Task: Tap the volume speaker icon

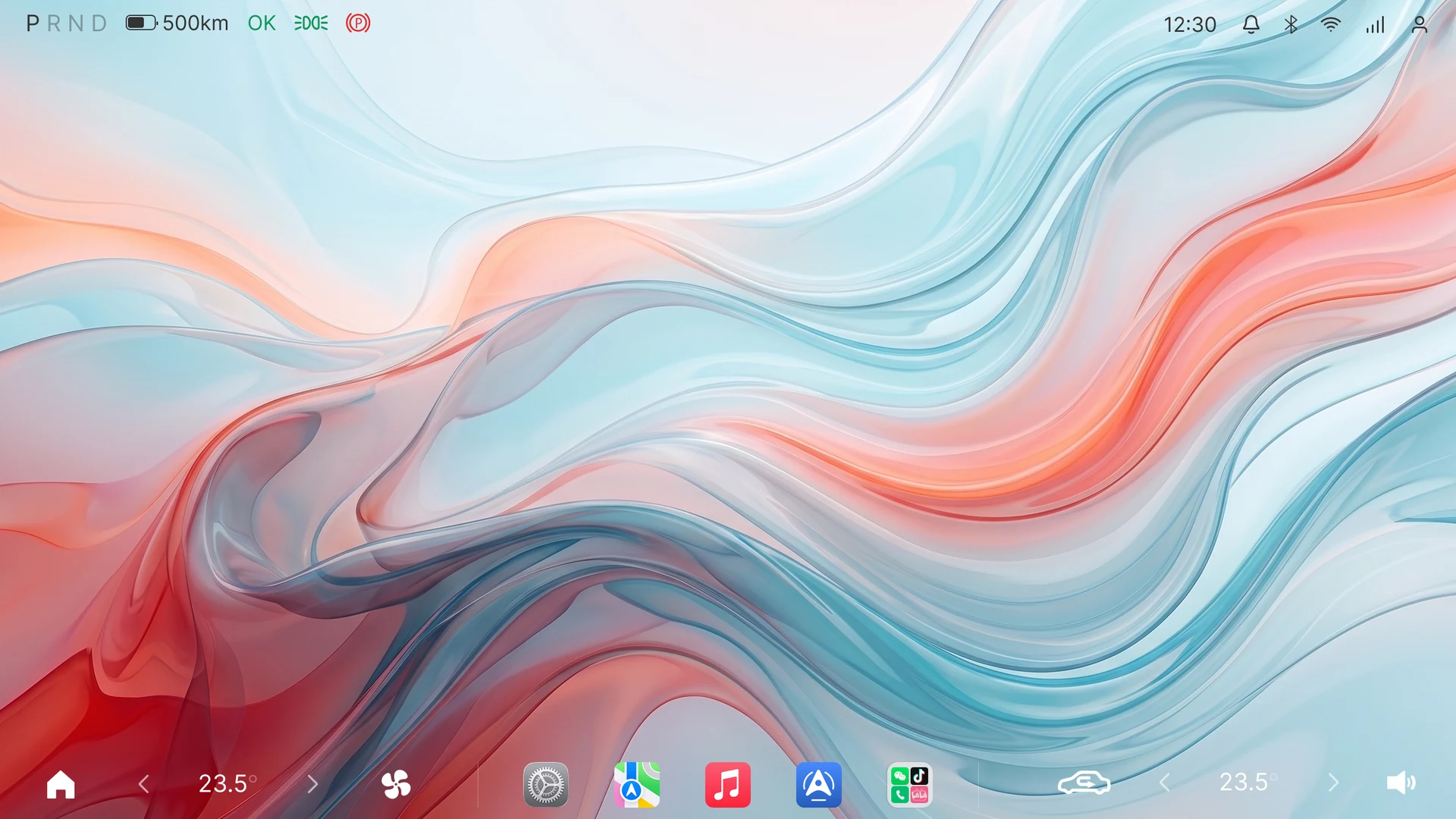Action: coord(1401,783)
